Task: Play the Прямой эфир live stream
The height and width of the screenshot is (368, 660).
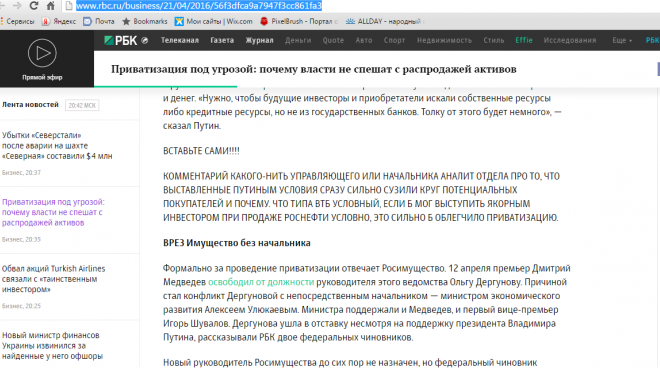Action: 42,53
